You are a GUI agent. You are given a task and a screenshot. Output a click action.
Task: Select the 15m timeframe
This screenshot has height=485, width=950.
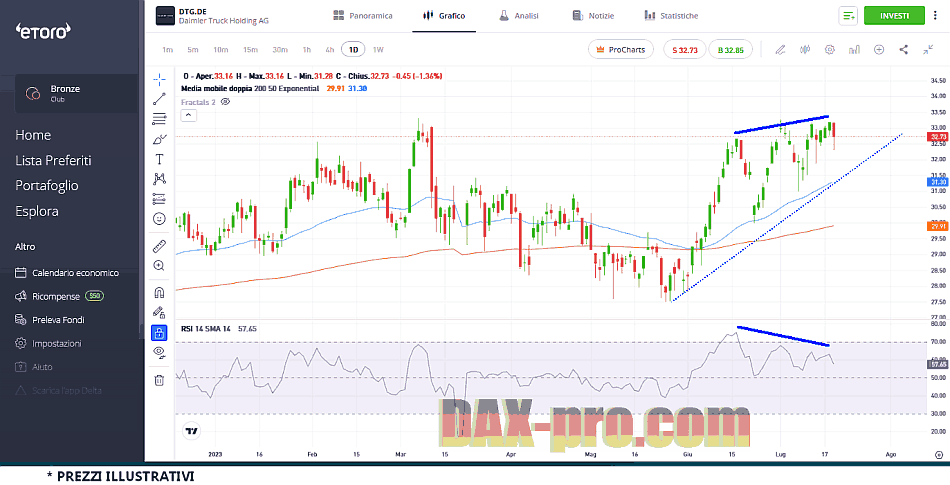pos(250,50)
